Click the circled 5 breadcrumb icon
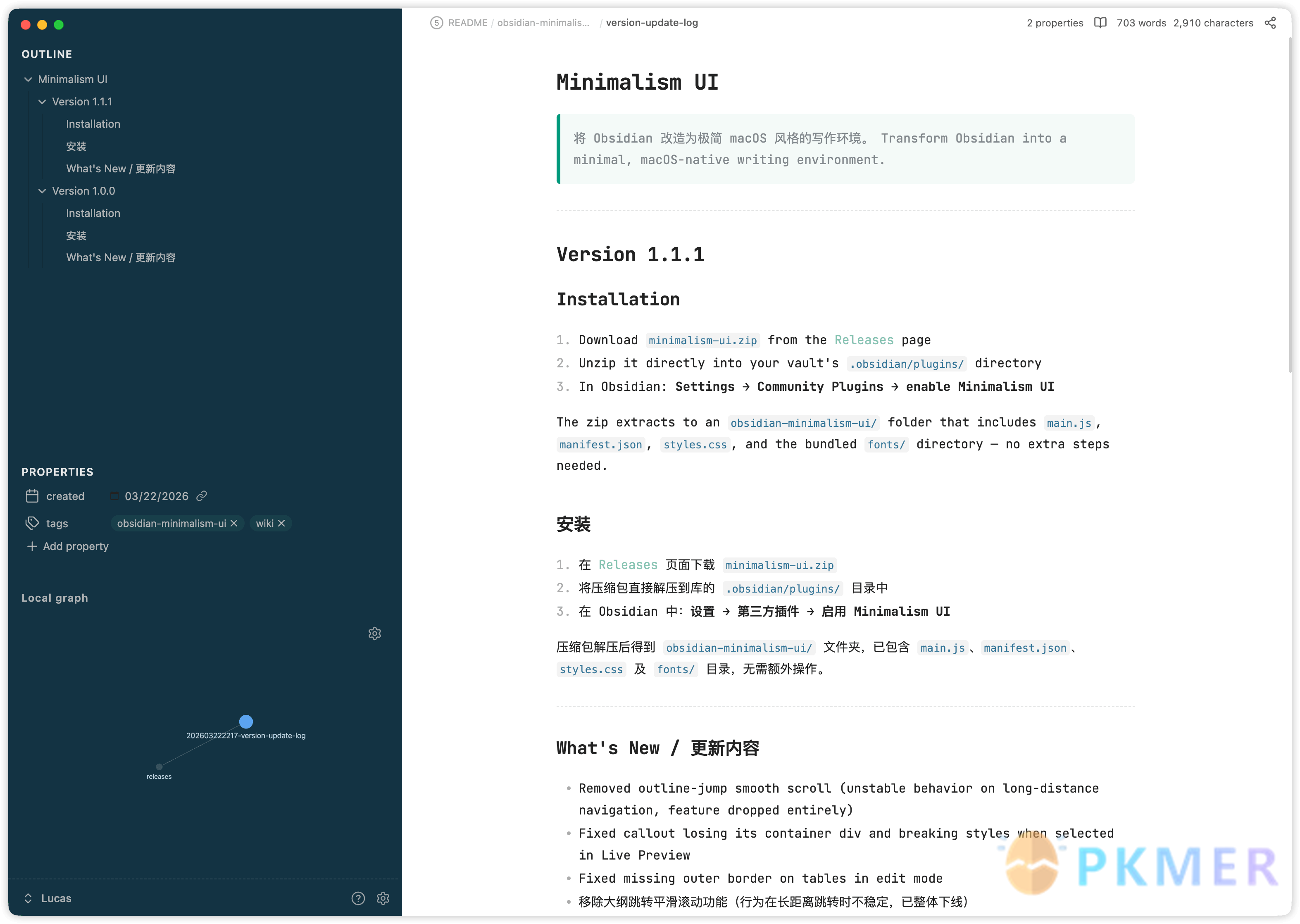1300x924 pixels. coord(436,23)
